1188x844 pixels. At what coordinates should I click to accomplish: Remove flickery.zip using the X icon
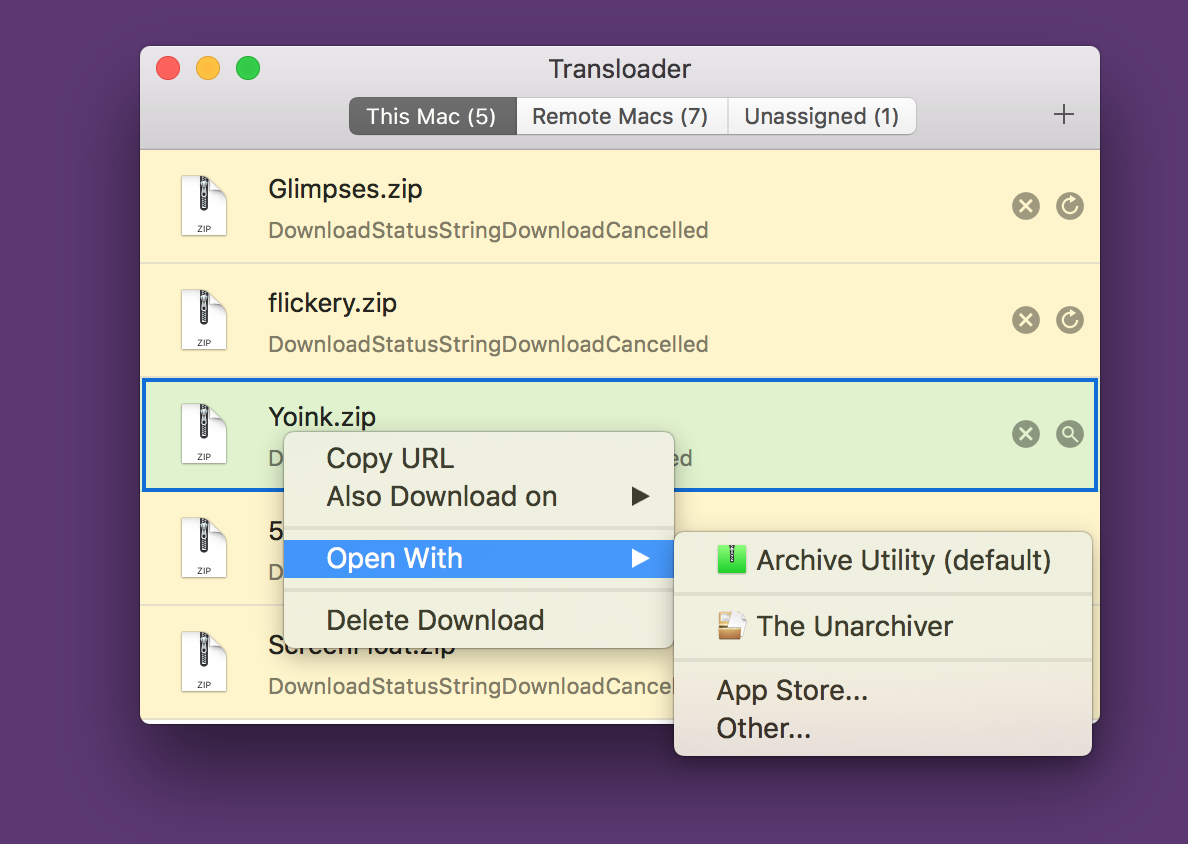point(1026,320)
